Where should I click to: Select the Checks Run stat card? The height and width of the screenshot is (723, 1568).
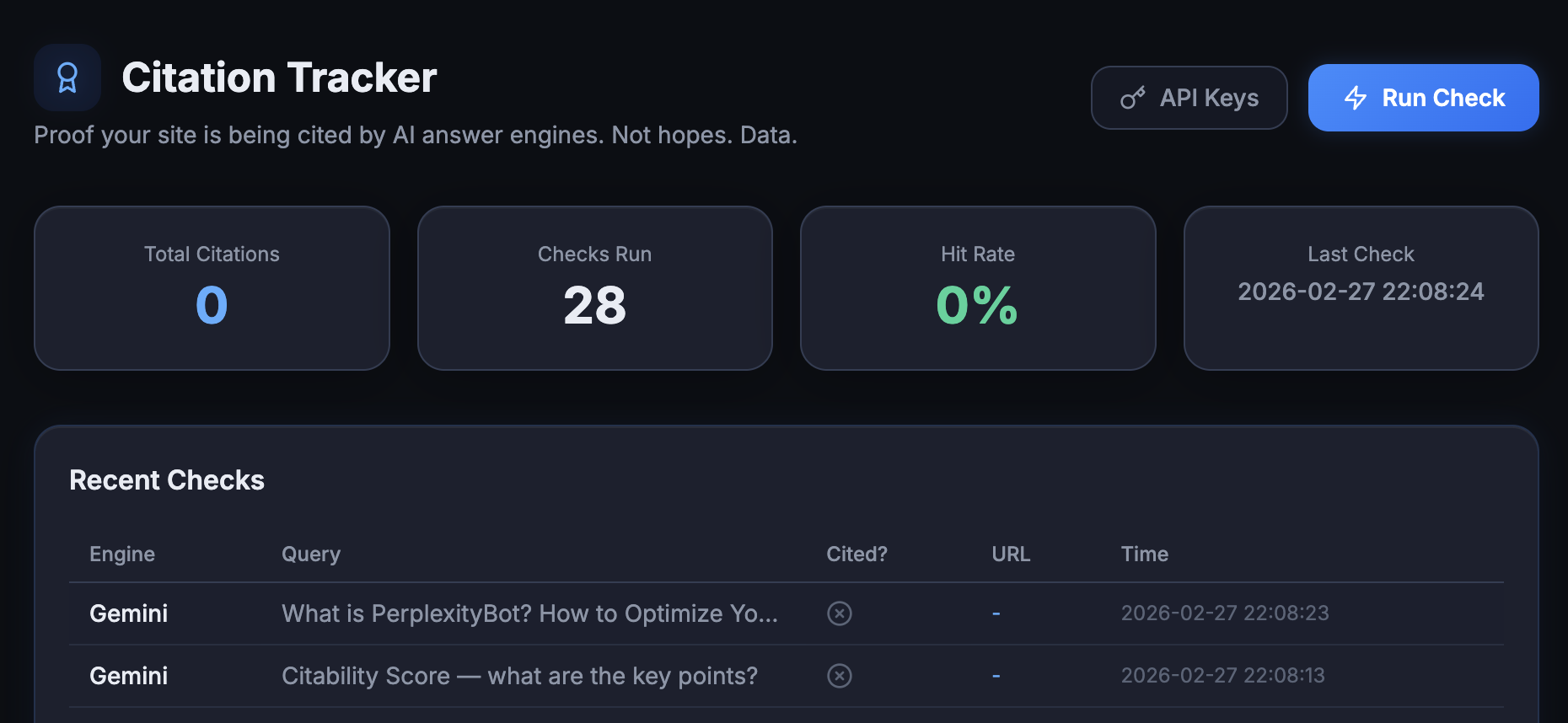(595, 287)
